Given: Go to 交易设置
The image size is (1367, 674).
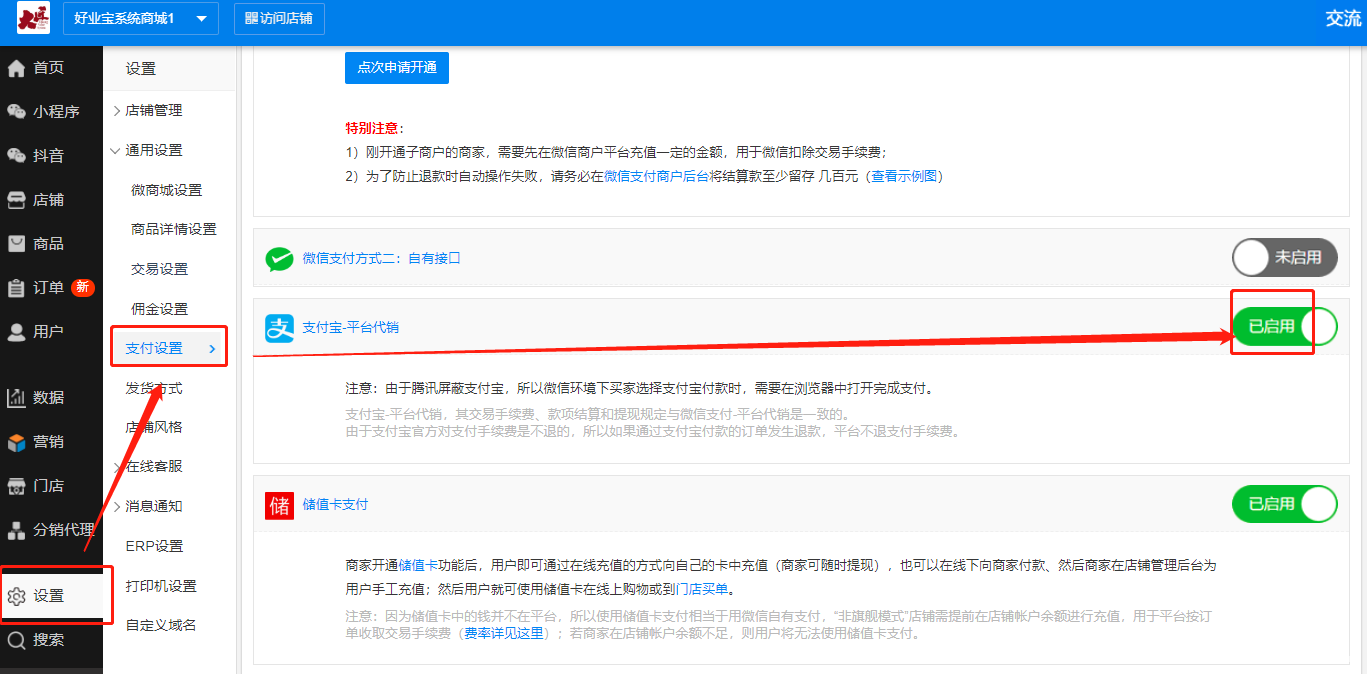Looking at the screenshot, I should coord(159,269).
